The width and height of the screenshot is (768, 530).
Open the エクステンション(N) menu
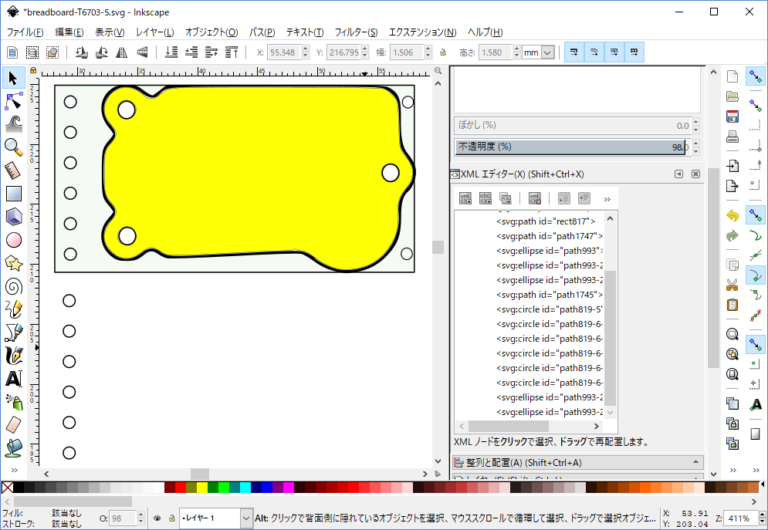pos(423,32)
